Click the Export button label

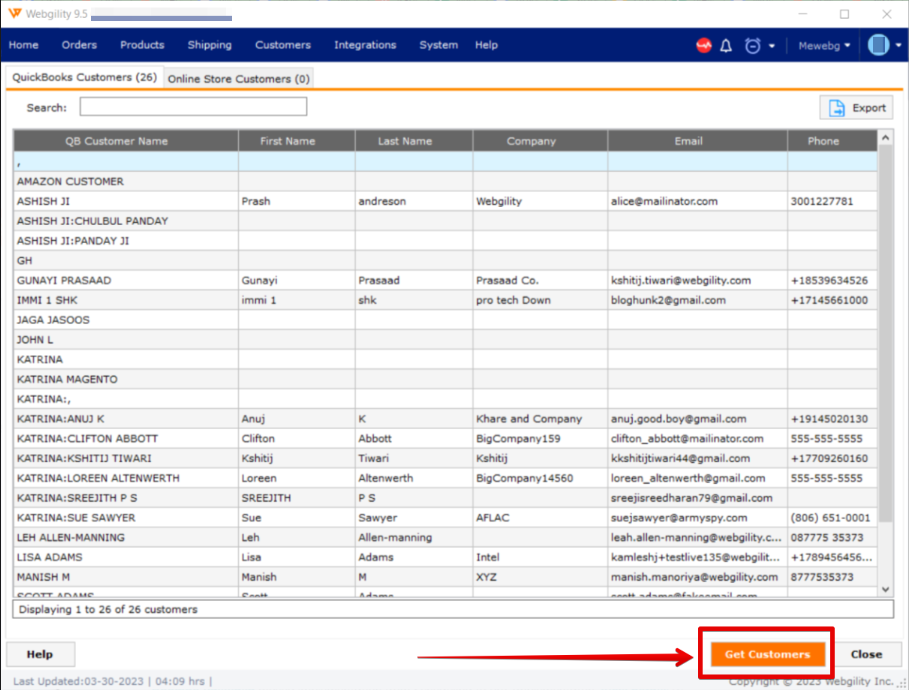tap(869, 108)
